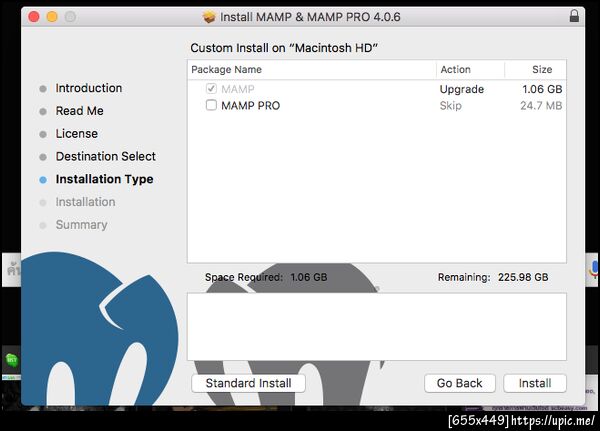Close the installer with red button

click(x=34, y=16)
